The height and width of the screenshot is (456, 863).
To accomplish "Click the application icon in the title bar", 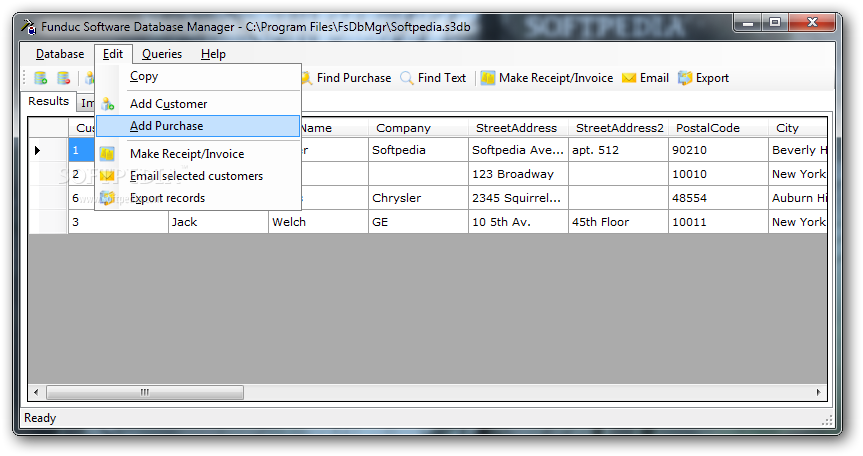I will (29, 26).
